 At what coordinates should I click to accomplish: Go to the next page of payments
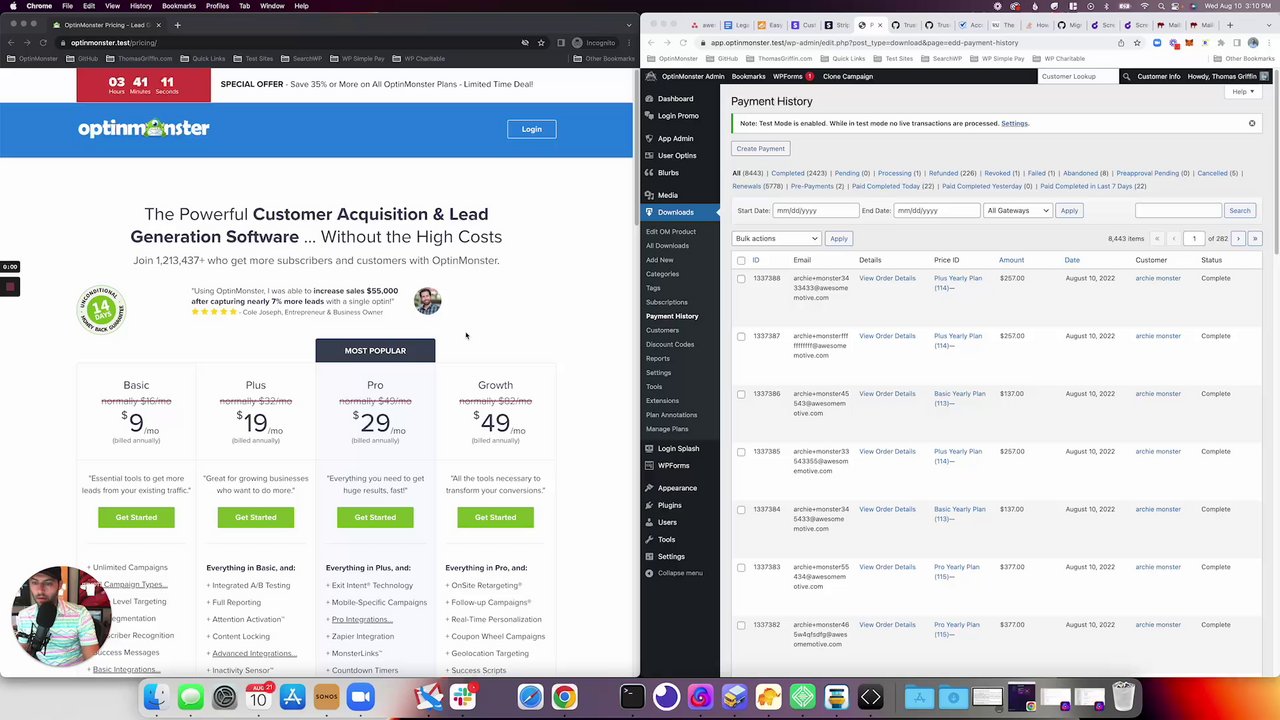coord(1238,238)
